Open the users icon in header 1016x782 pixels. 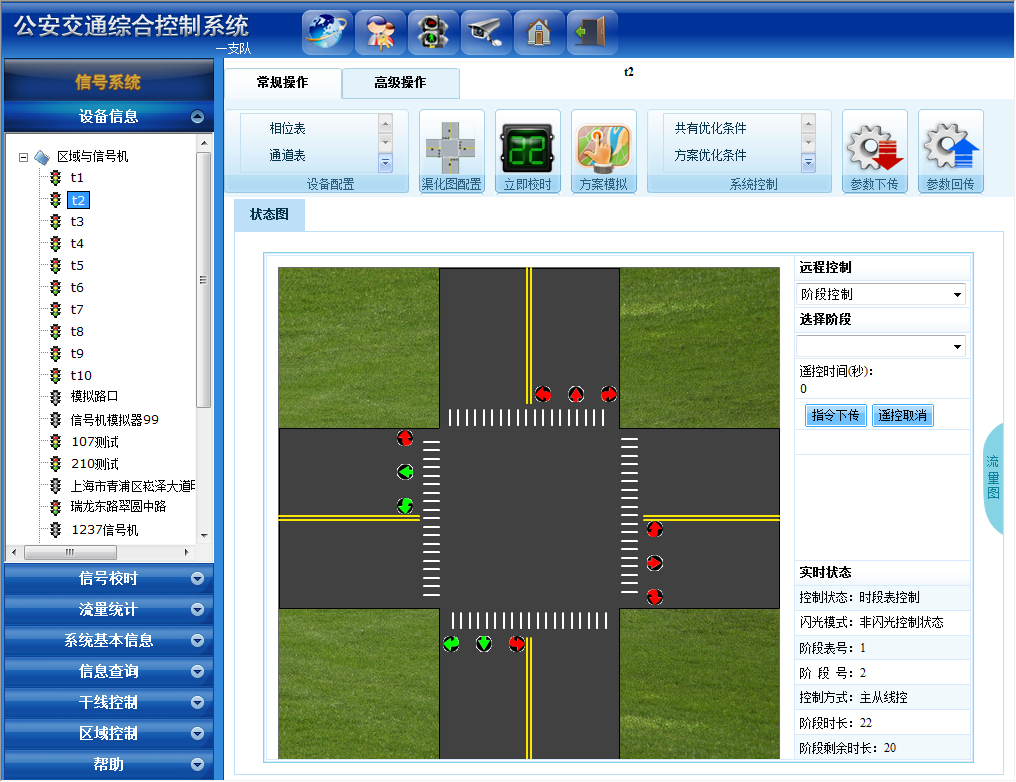(x=380, y=32)
